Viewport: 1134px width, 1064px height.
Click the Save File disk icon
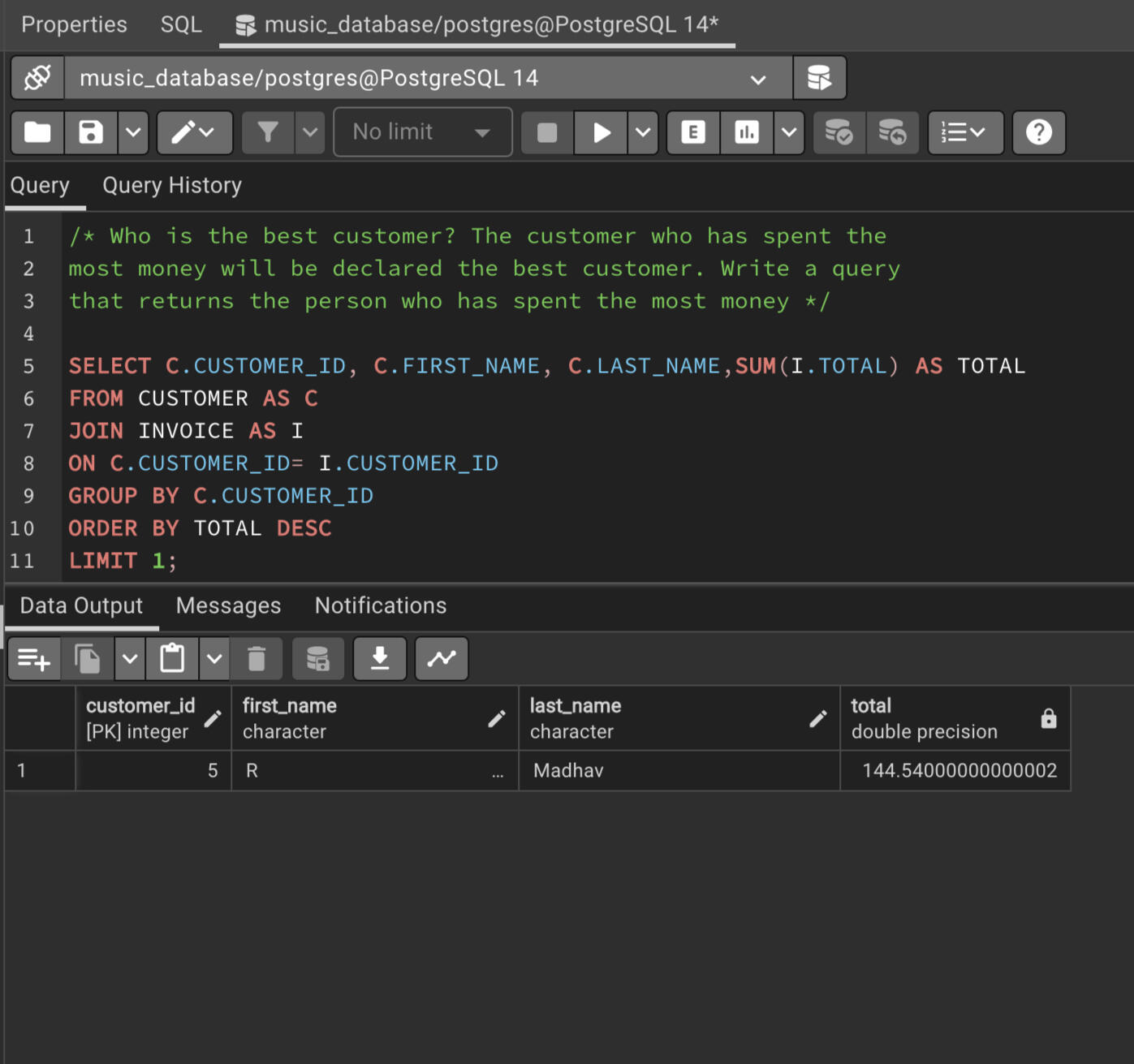click(x=91, y=132)
